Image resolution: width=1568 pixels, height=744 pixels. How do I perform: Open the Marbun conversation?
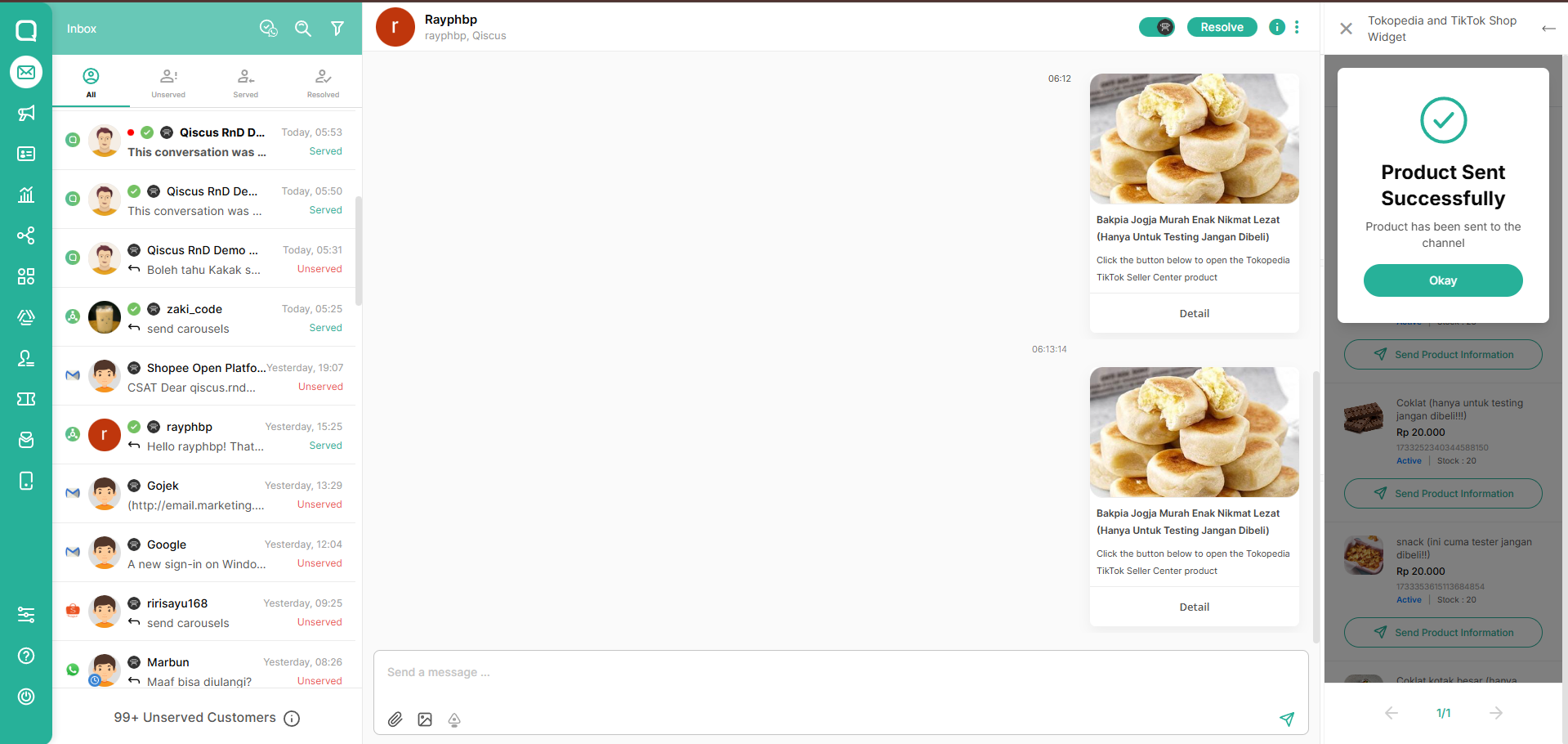(204, 666)
